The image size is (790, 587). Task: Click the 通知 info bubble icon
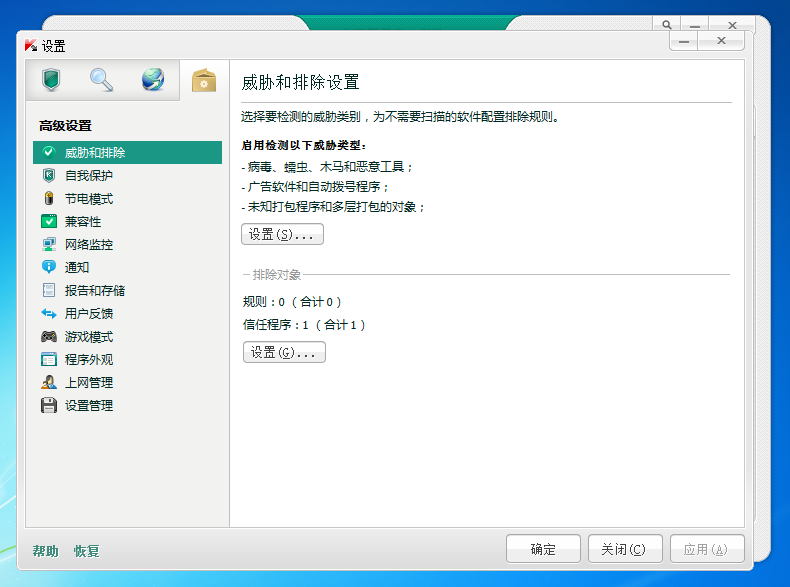(49, 267)
